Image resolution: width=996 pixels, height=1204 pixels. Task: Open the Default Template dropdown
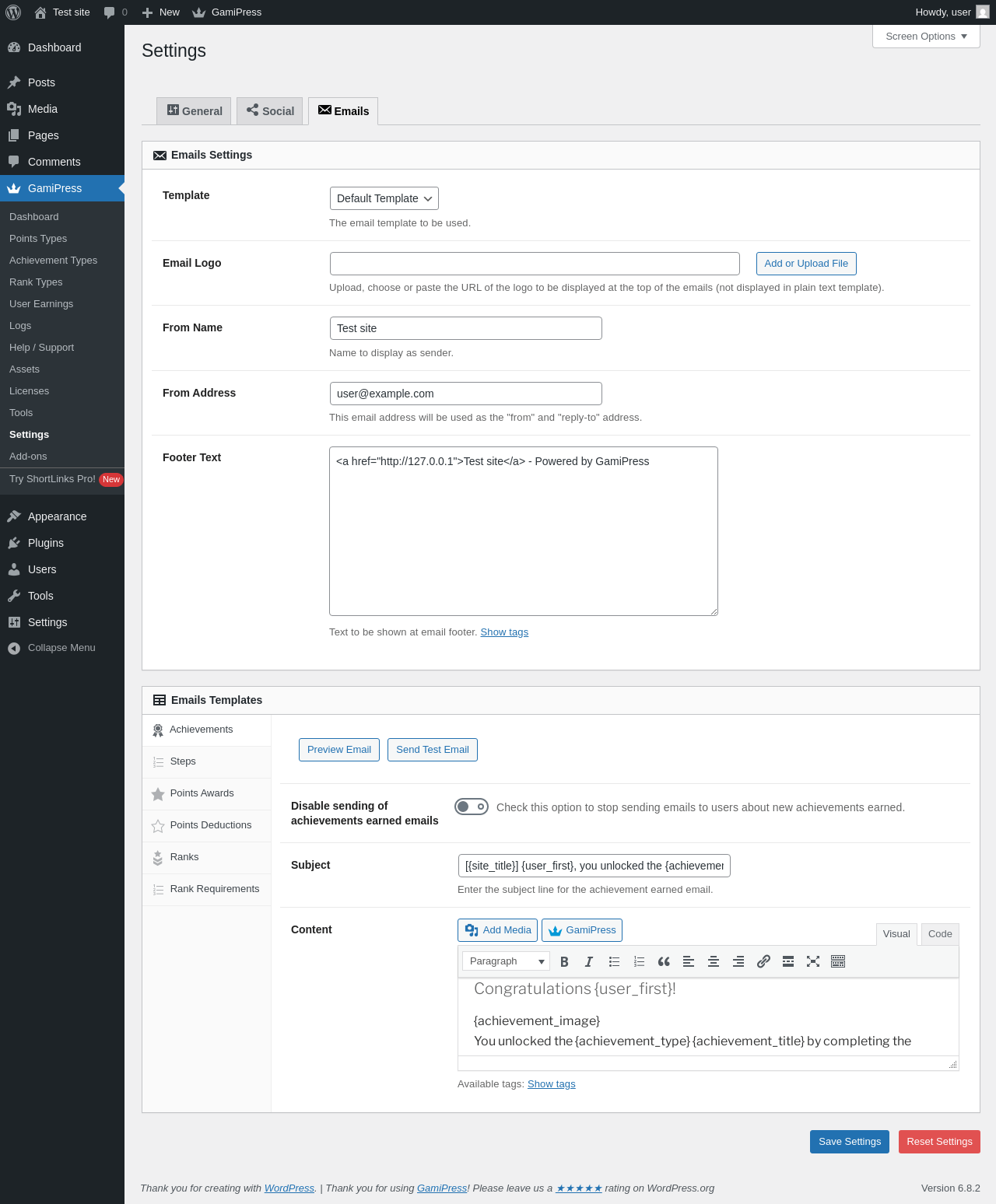(x=384, y=198)
